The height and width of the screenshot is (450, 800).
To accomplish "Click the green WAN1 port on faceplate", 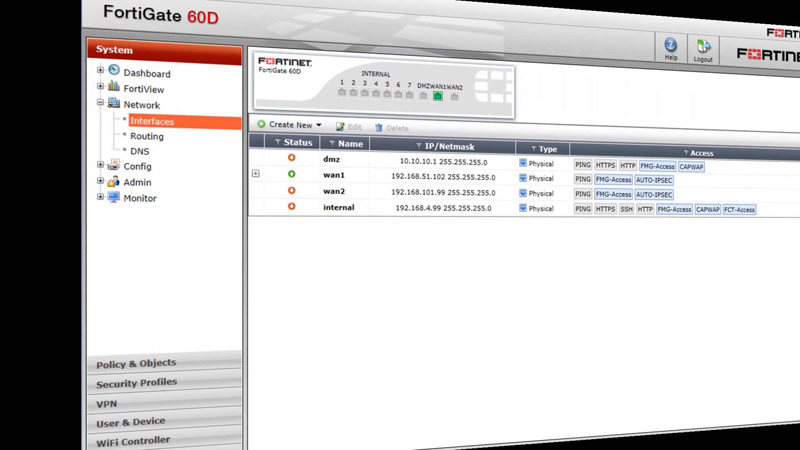I will click(x=438, y=96).
